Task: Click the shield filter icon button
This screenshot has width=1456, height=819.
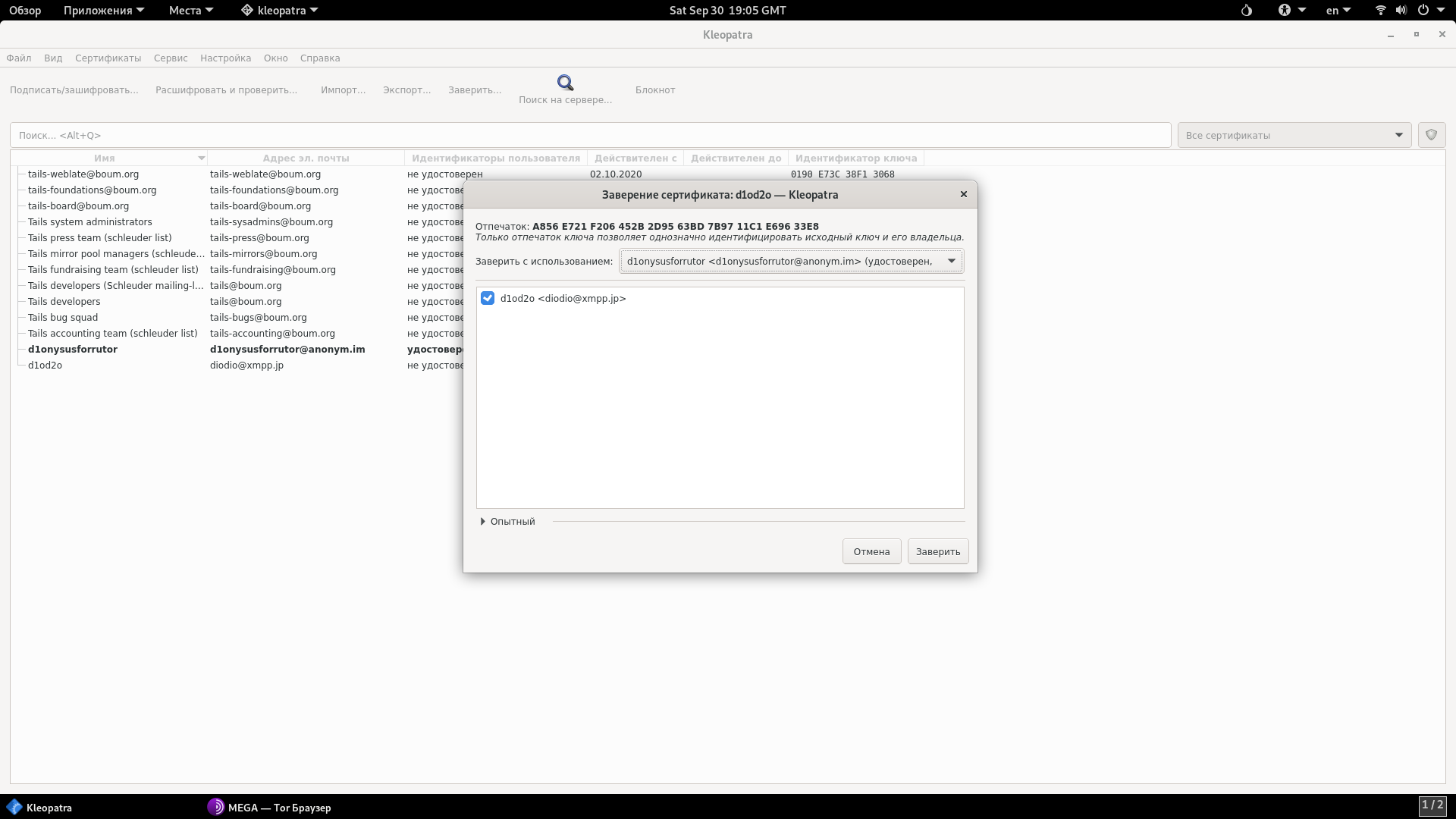Action: pos(1431,135)
